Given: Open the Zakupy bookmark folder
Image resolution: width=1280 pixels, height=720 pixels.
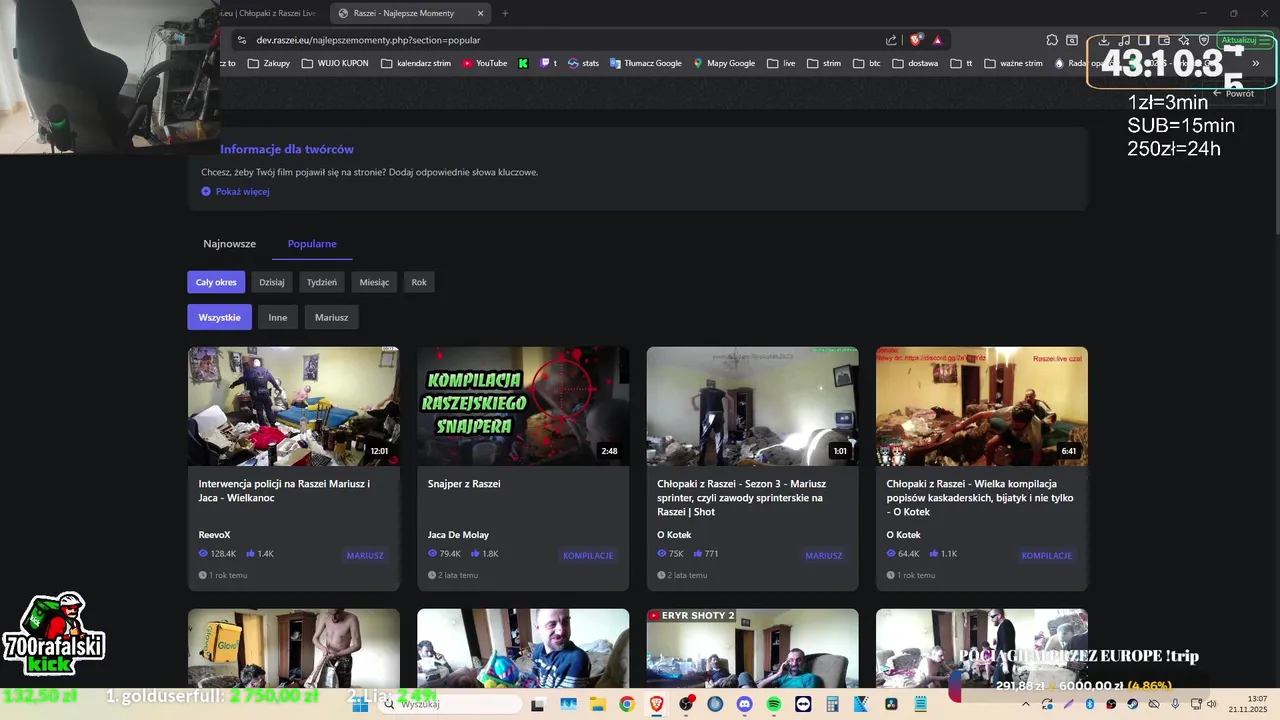Looking at the screenshot, I should click(x=269, y=63).
